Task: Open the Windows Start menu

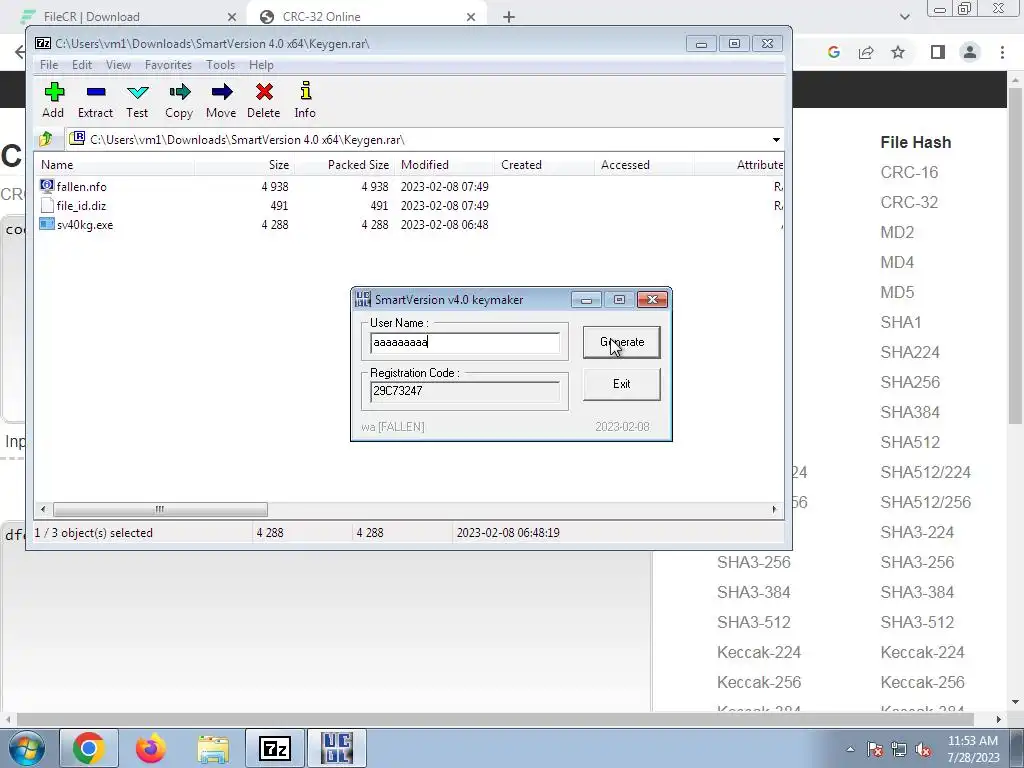Action: click(x=27, y=748)
